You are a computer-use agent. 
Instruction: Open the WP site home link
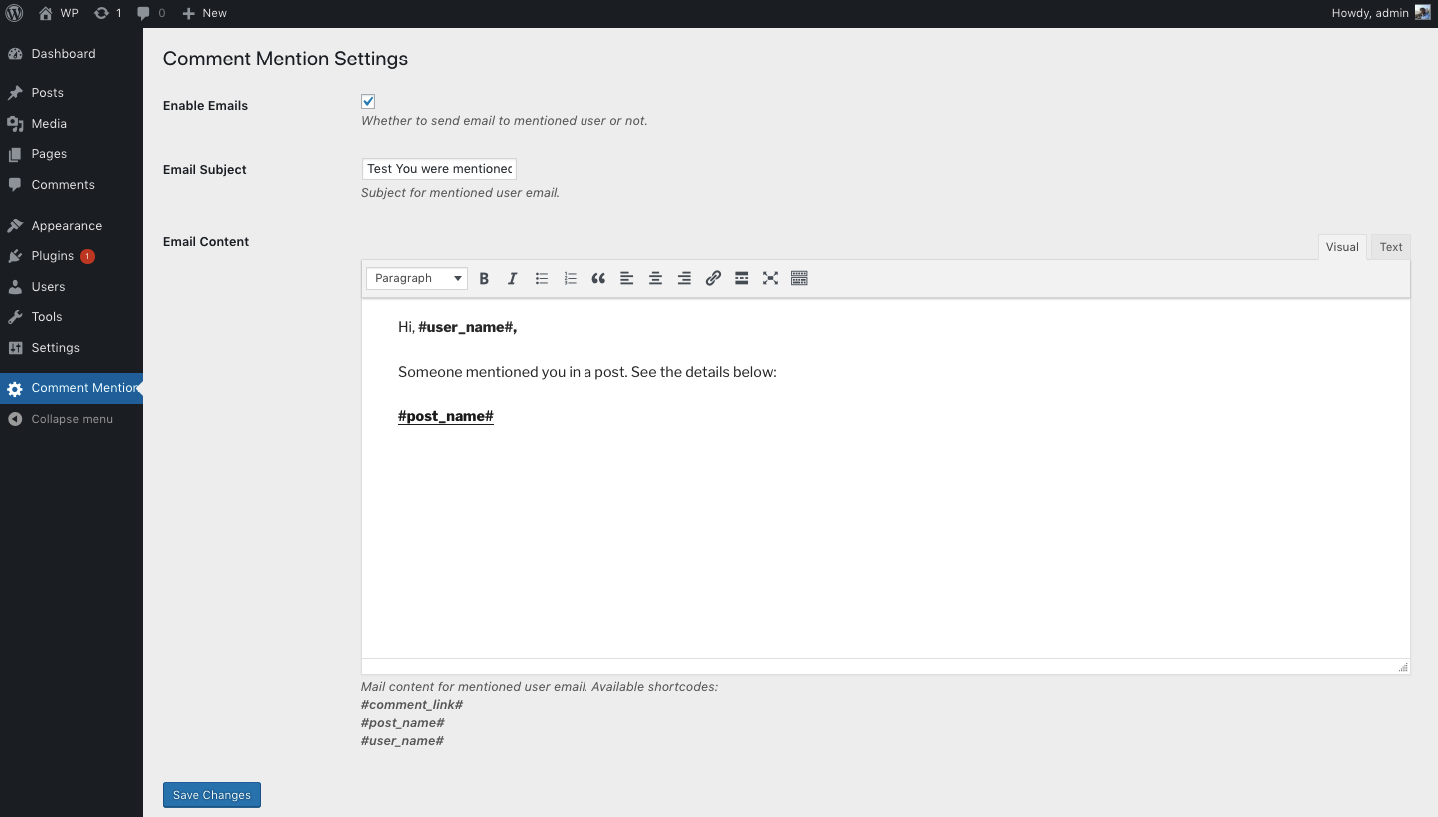coord(58,13)
